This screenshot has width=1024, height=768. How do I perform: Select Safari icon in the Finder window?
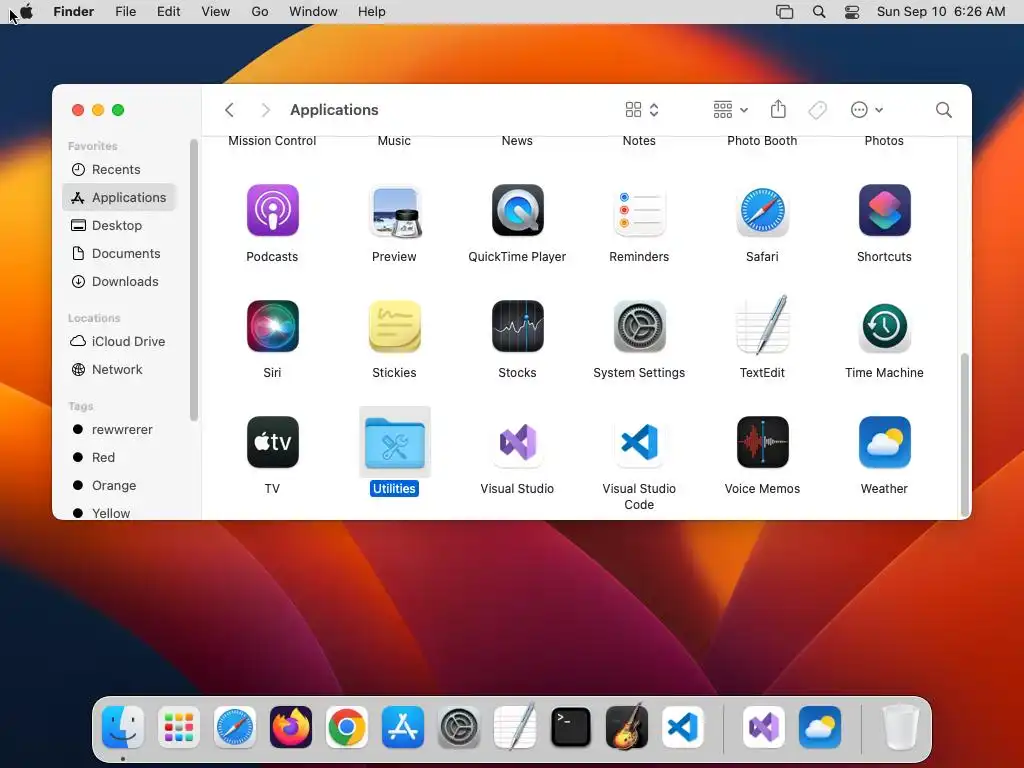click(762, 210)
